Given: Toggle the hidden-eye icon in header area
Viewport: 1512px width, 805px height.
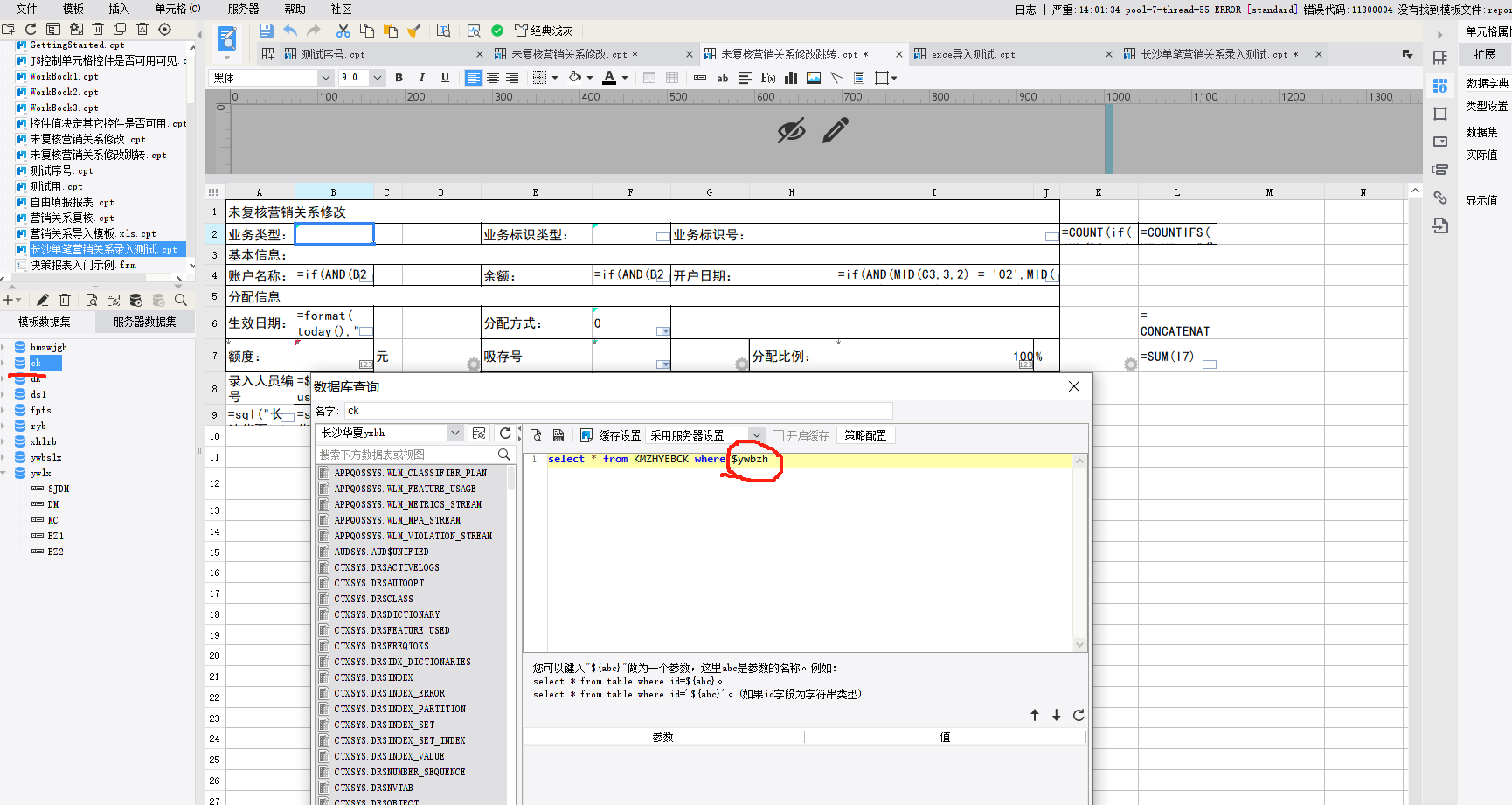Looking at the screenshot, I should [792, 130].
